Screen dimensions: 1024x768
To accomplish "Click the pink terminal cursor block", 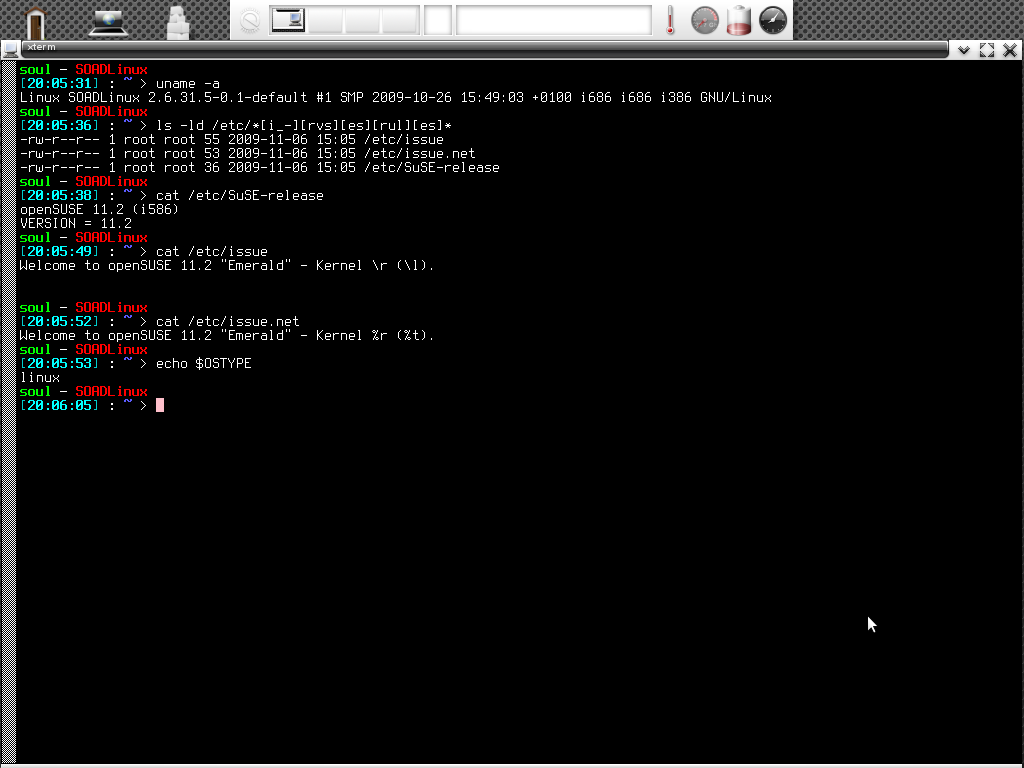I will point(160,406).
